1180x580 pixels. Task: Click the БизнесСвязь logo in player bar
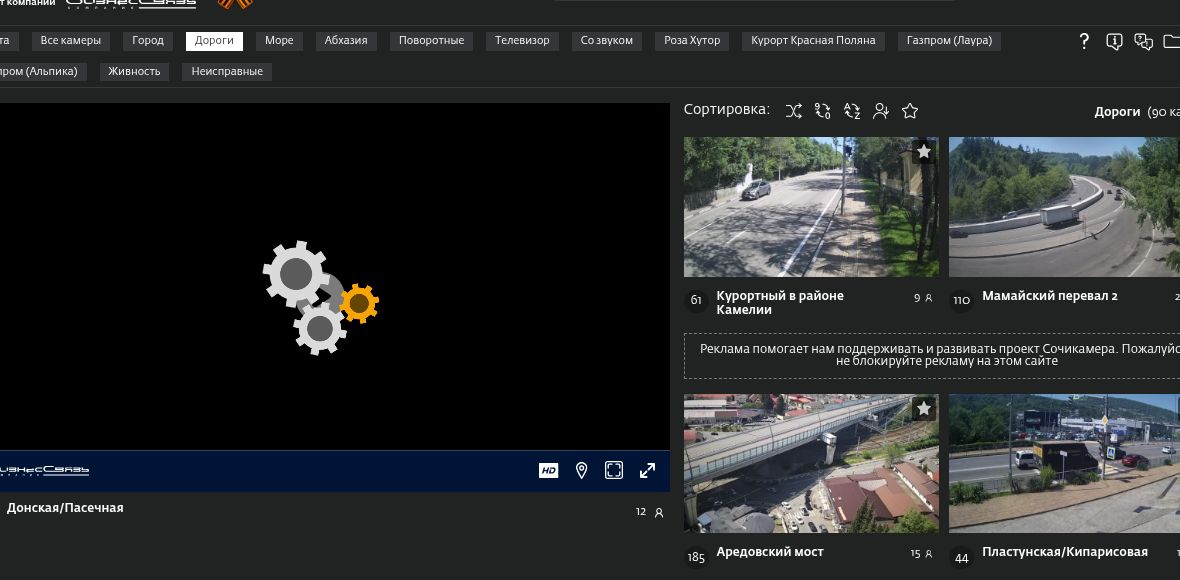(x=44, y=471)
